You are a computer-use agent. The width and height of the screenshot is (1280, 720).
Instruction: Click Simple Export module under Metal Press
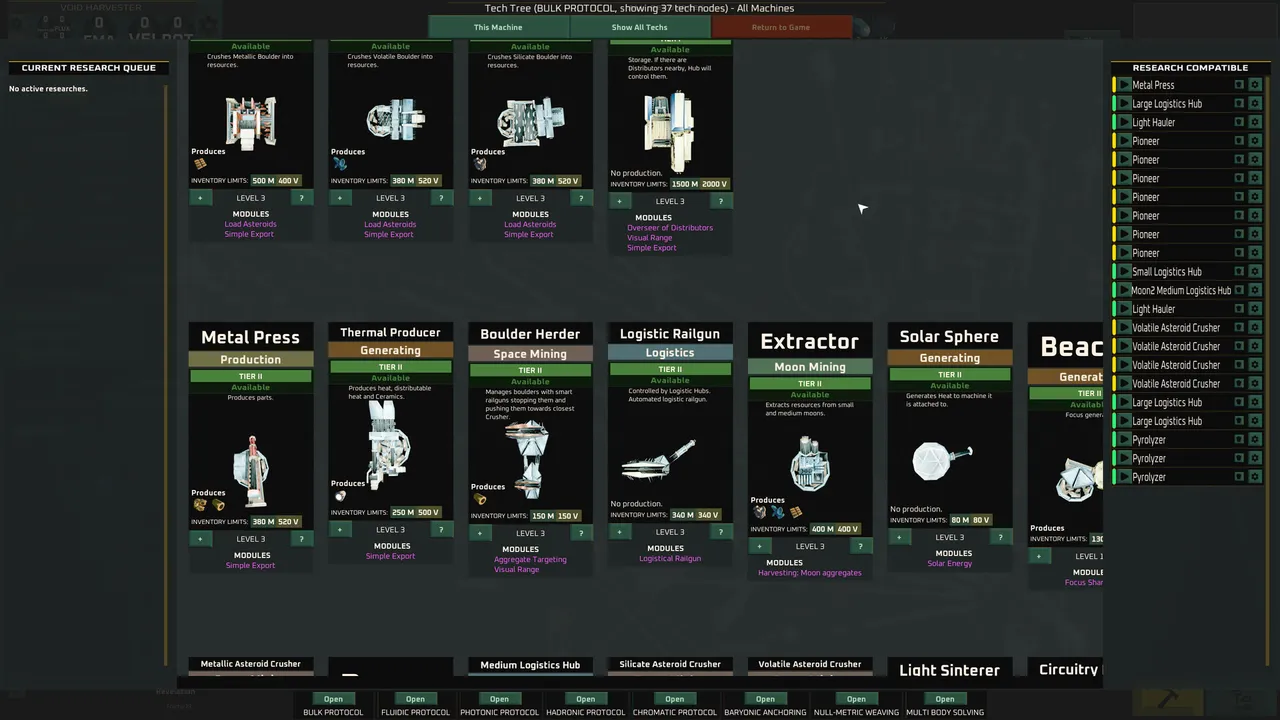click(x=250, y=566)
